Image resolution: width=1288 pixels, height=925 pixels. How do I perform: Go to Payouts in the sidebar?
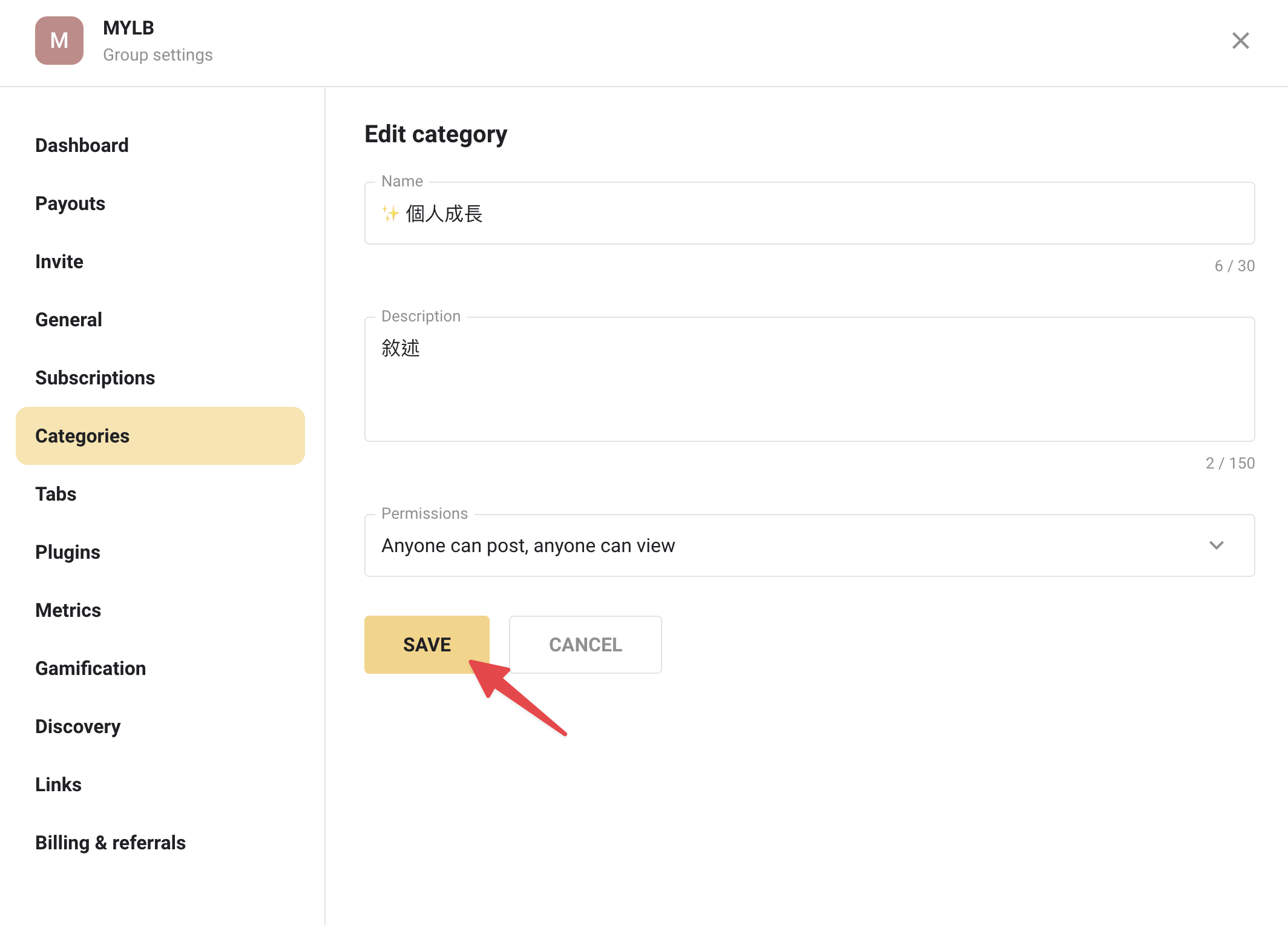[x=70, y=203]
